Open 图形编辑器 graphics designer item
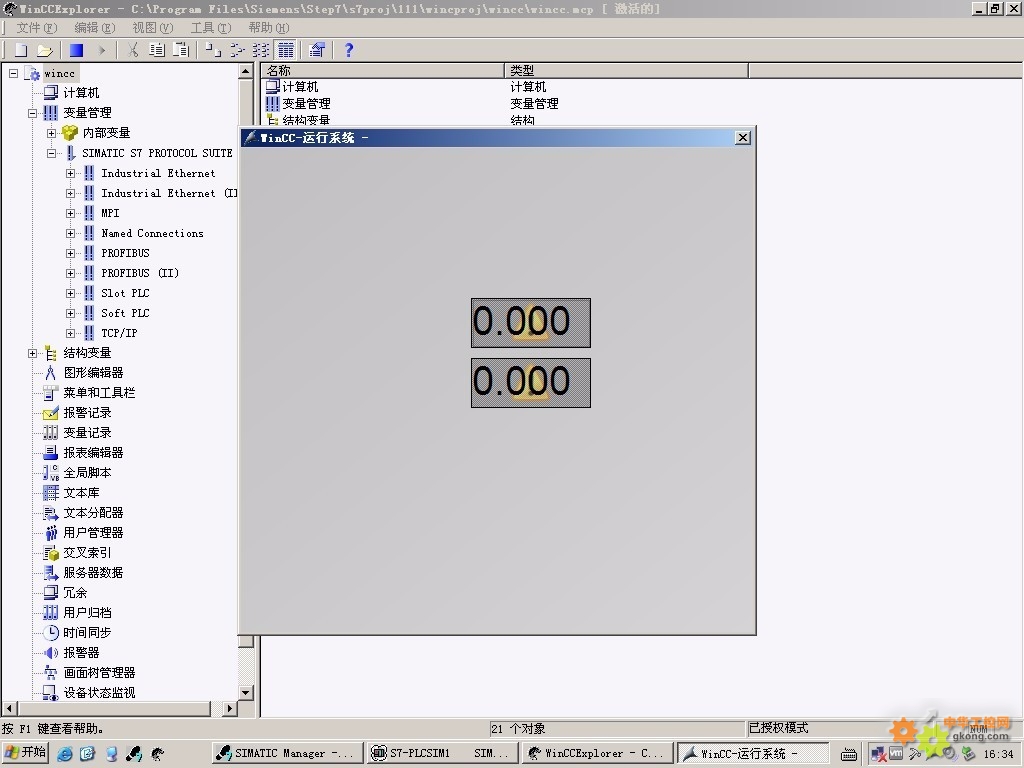 coord(93,373)
